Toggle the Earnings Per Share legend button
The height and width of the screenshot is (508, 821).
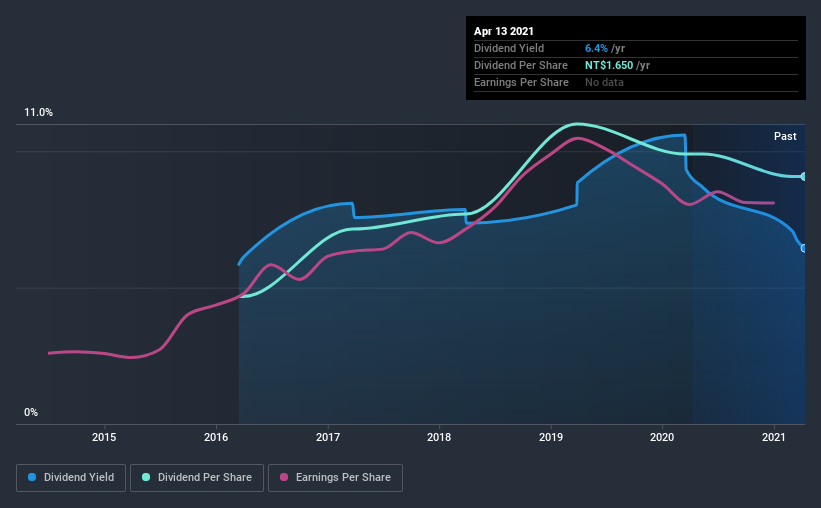[x=336, y=478]
